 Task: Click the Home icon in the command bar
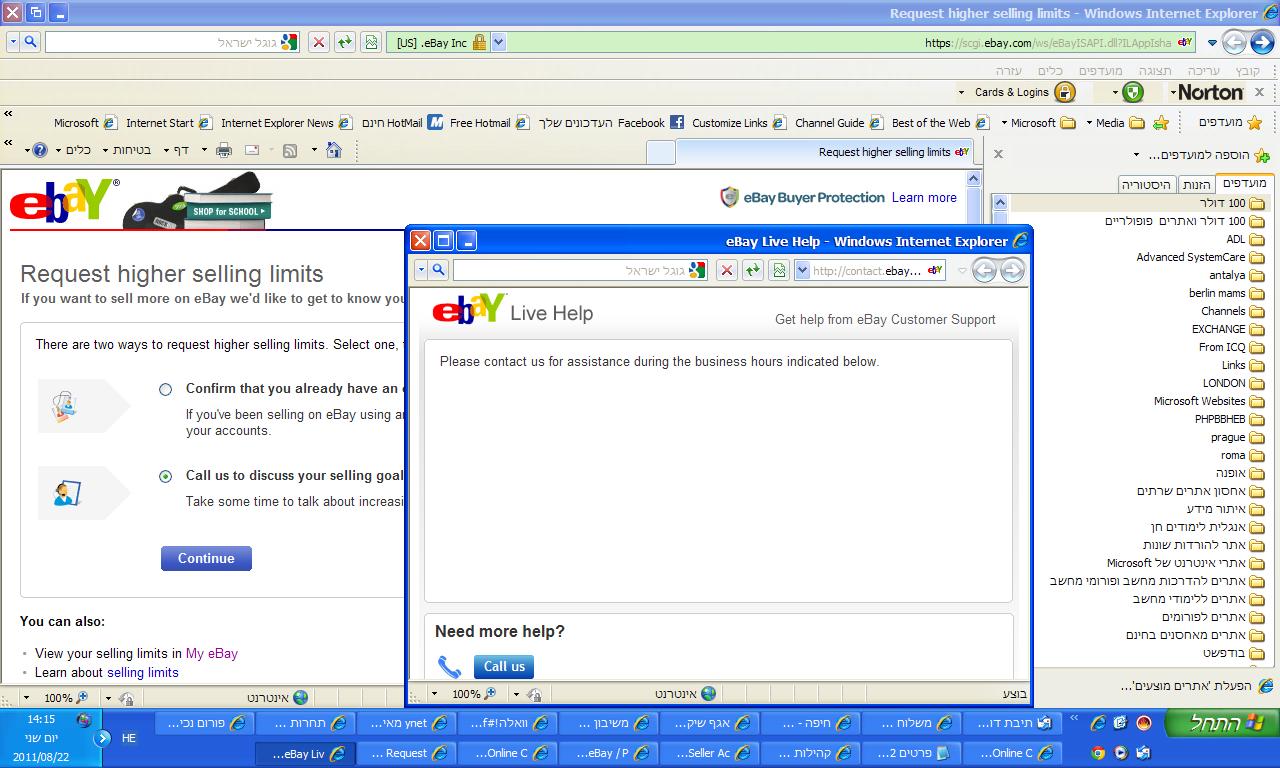click(334, 150)
